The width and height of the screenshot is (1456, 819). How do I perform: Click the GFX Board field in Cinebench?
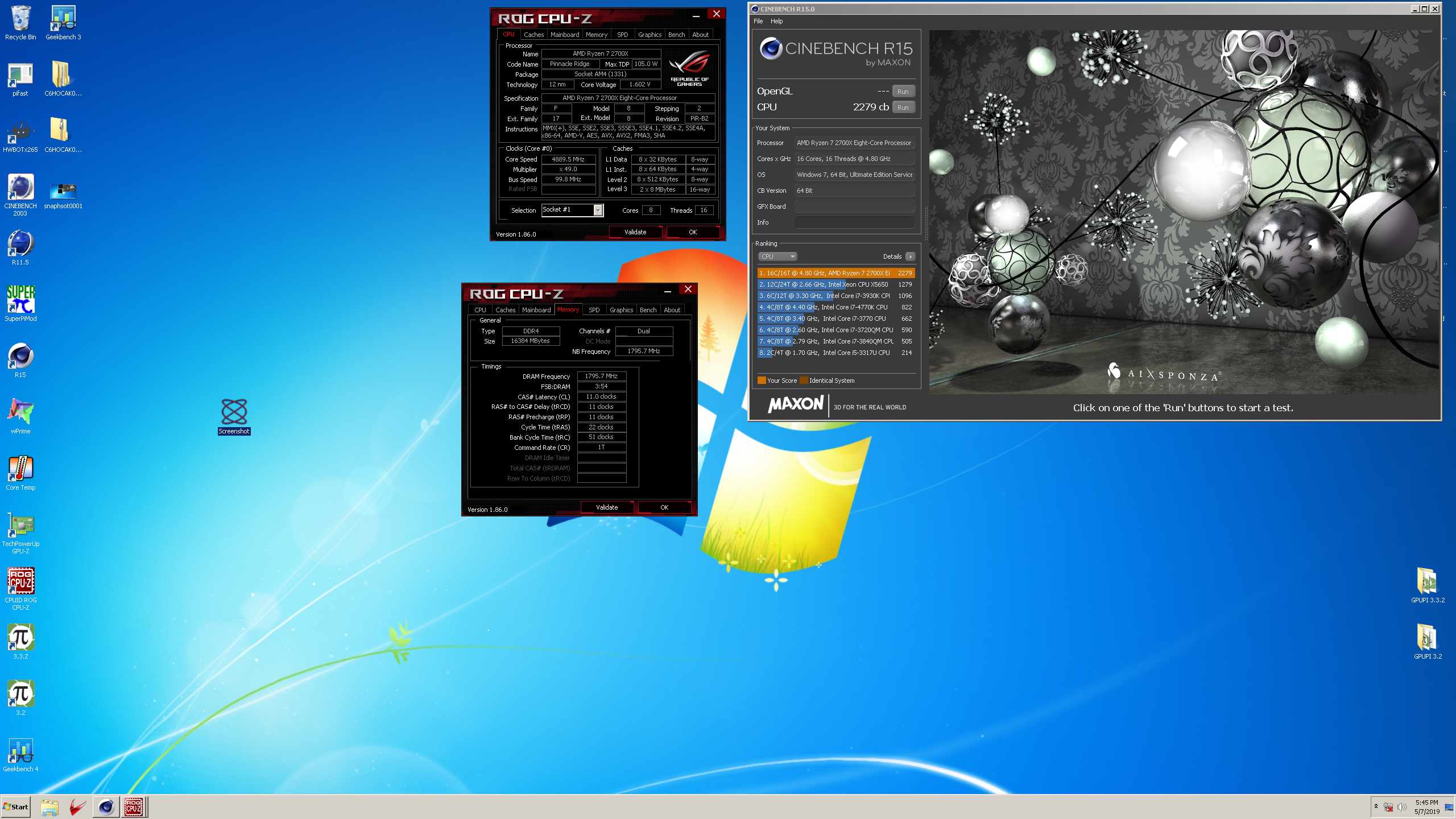tap(854, 206)
